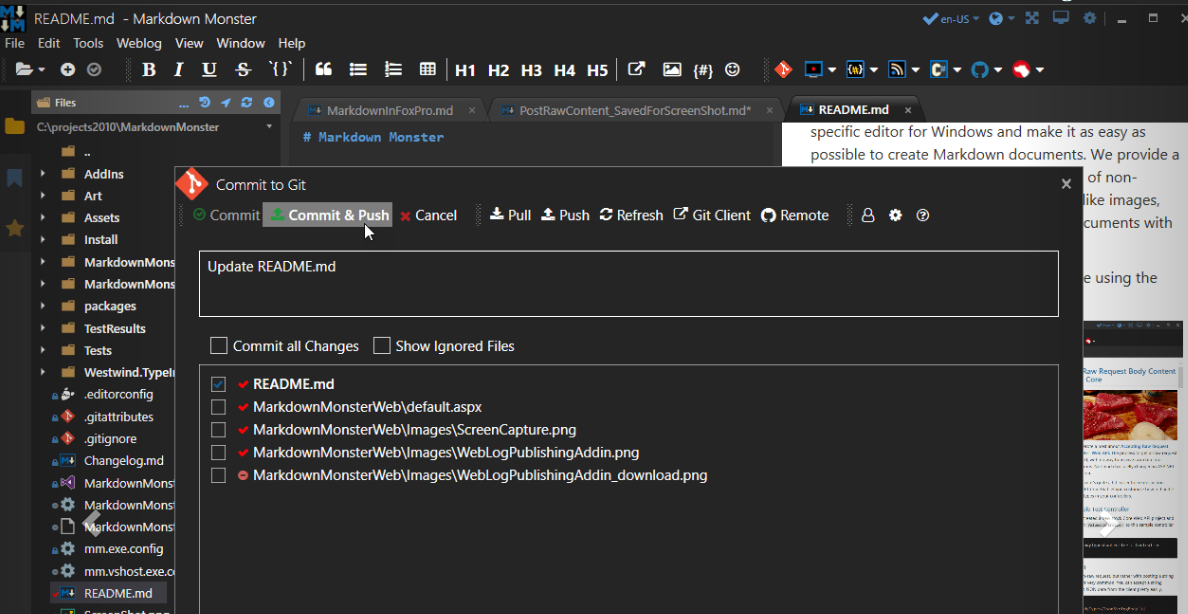Click the RSS weblog toolbar icon
1188x614 pixels.
point(897,70)
